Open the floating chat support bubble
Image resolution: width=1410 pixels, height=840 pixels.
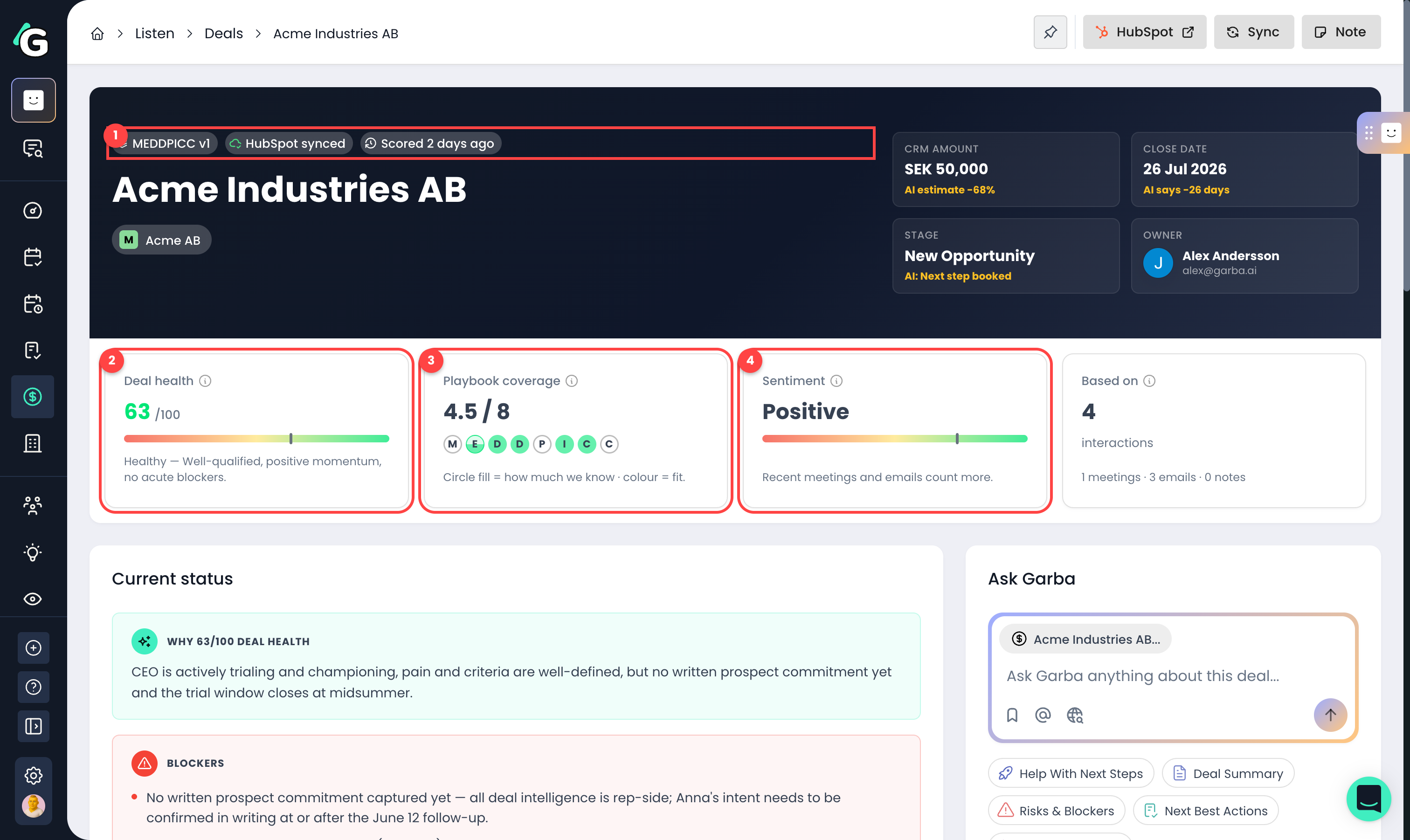pos(1369,799)
